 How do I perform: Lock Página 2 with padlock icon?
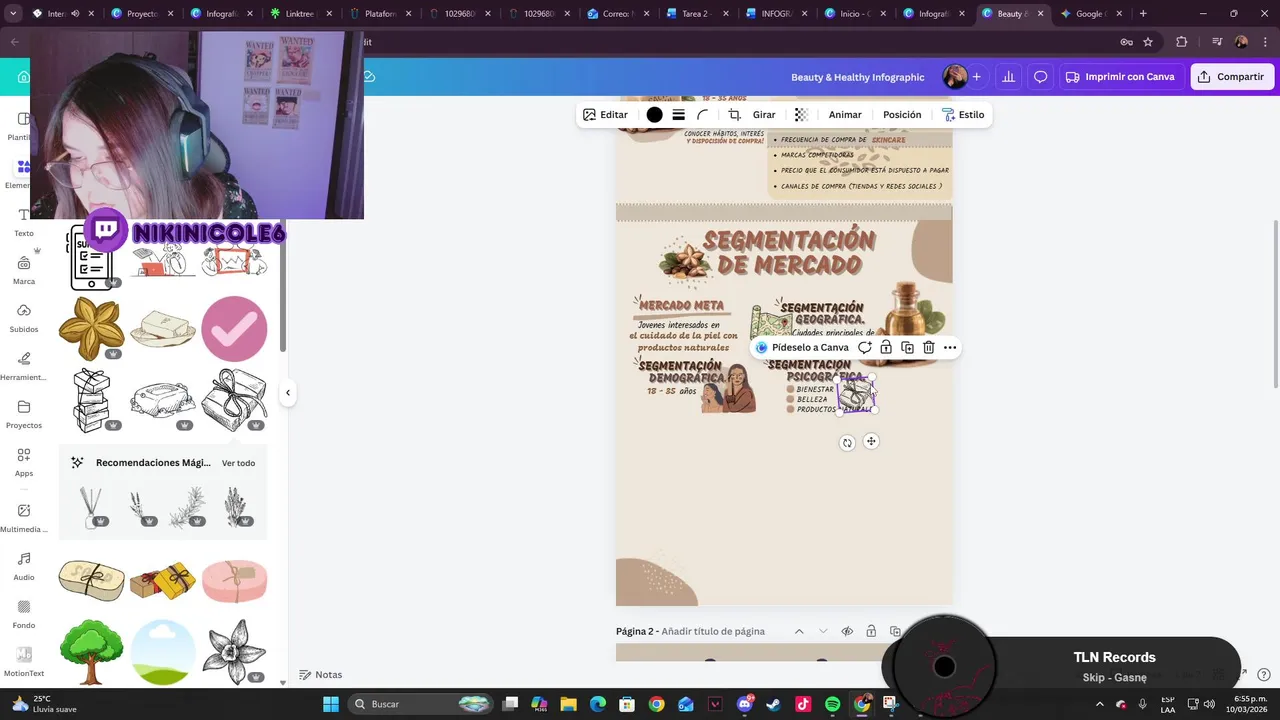pyautogui.click(x=871, y=631)
